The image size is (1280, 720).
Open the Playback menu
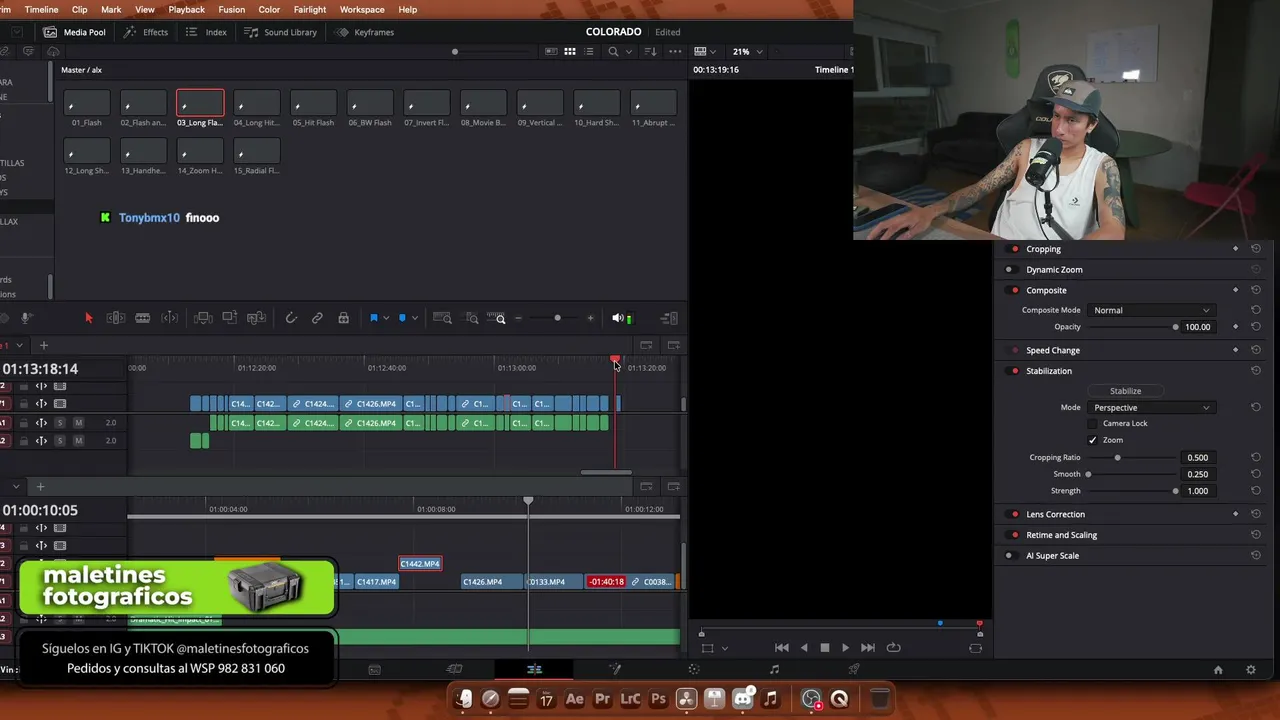pyautogui.click(x=186, y=9)
